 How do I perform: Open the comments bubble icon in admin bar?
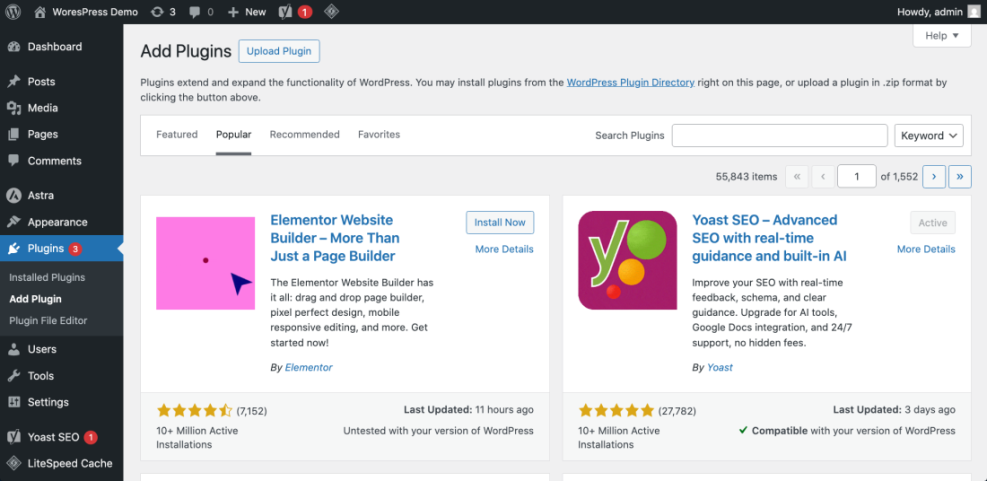(195, 11)
